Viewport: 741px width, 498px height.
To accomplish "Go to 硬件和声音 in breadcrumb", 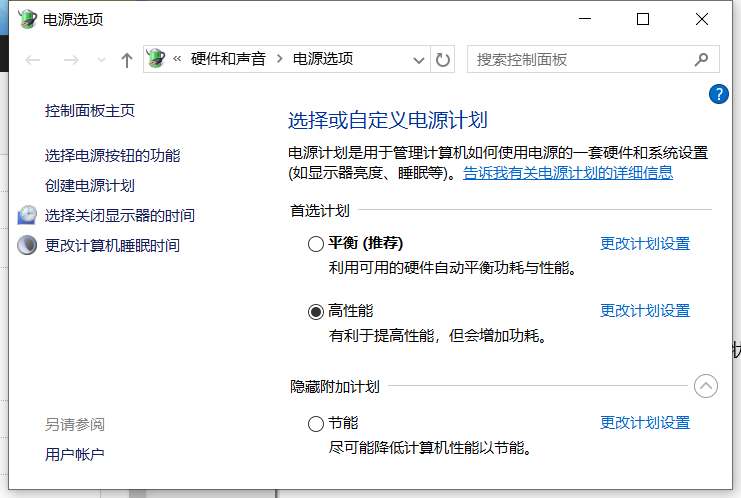I will 228,60.
